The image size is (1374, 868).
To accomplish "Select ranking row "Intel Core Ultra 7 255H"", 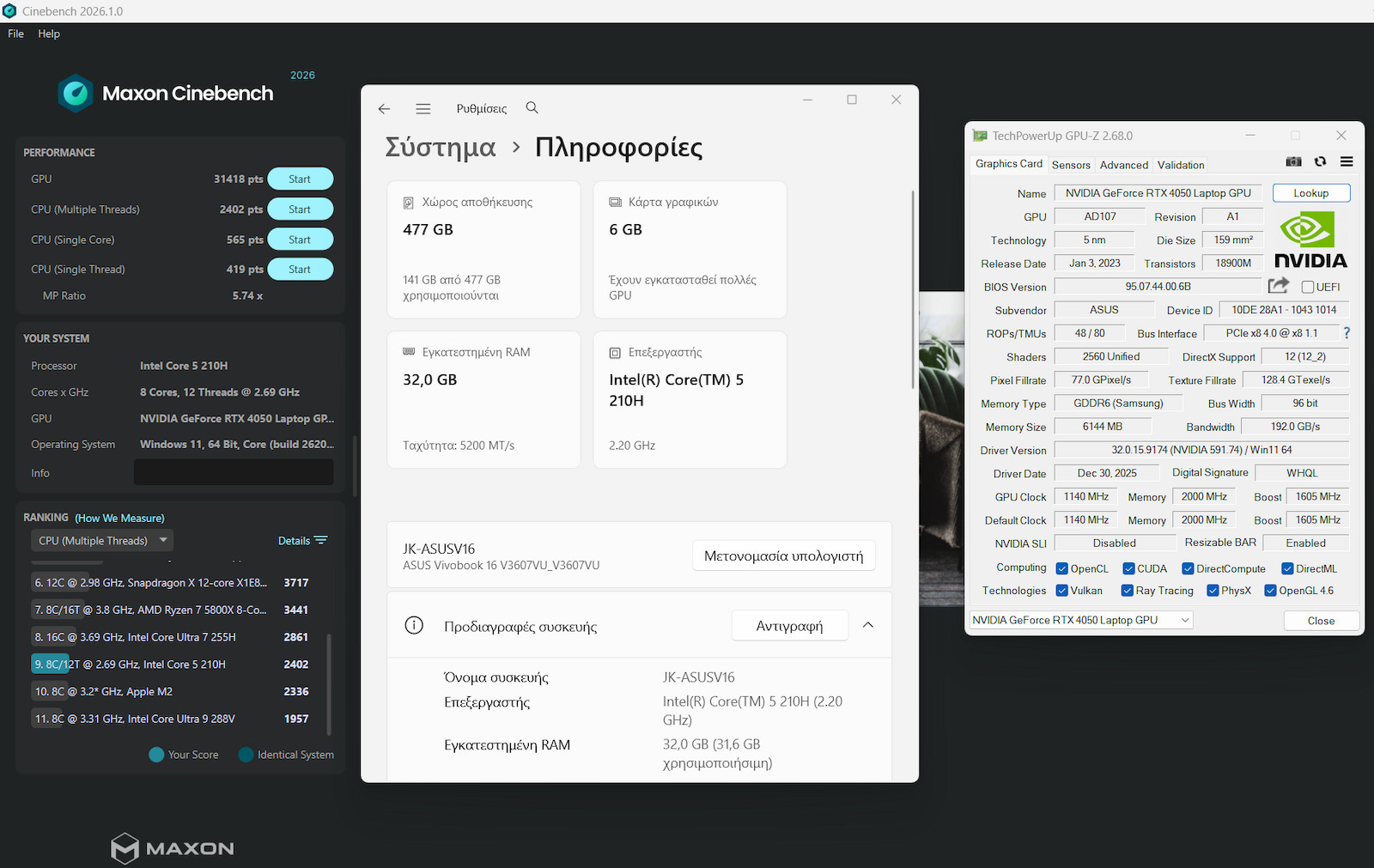I will click(172, 637).
